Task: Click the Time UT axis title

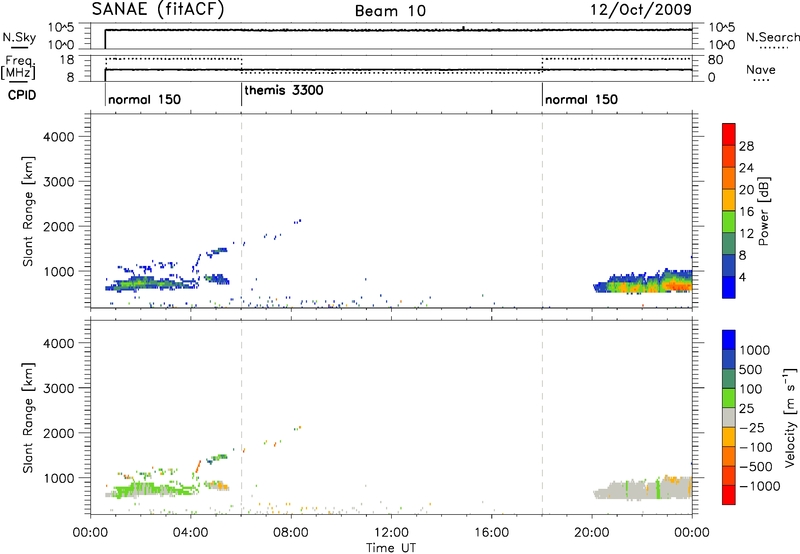Action: tap(391, 548)
